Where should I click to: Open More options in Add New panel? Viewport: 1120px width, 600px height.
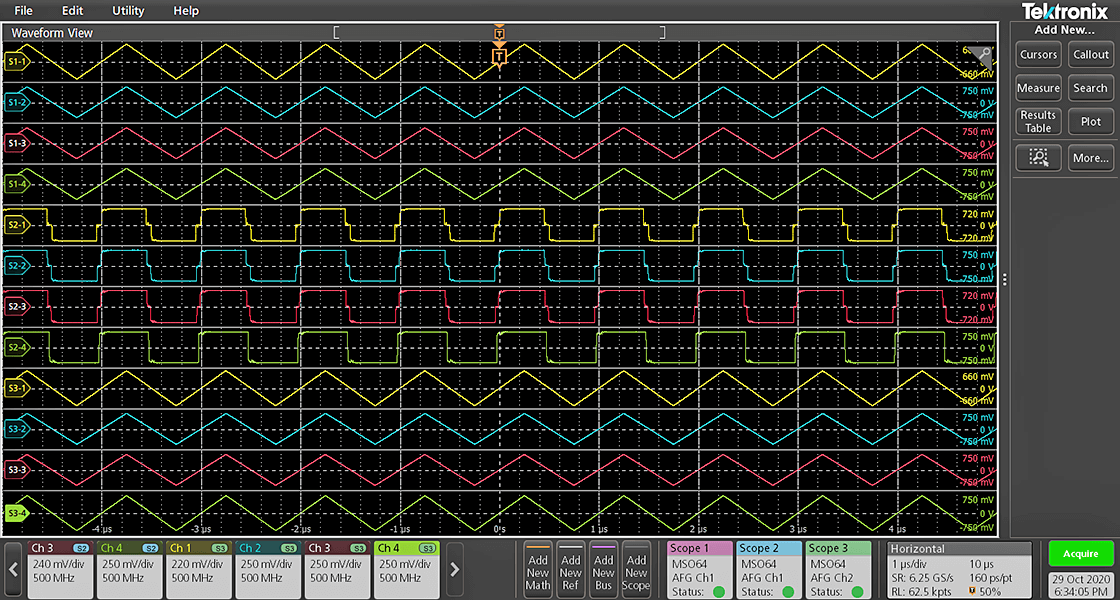coord(1092,157)
